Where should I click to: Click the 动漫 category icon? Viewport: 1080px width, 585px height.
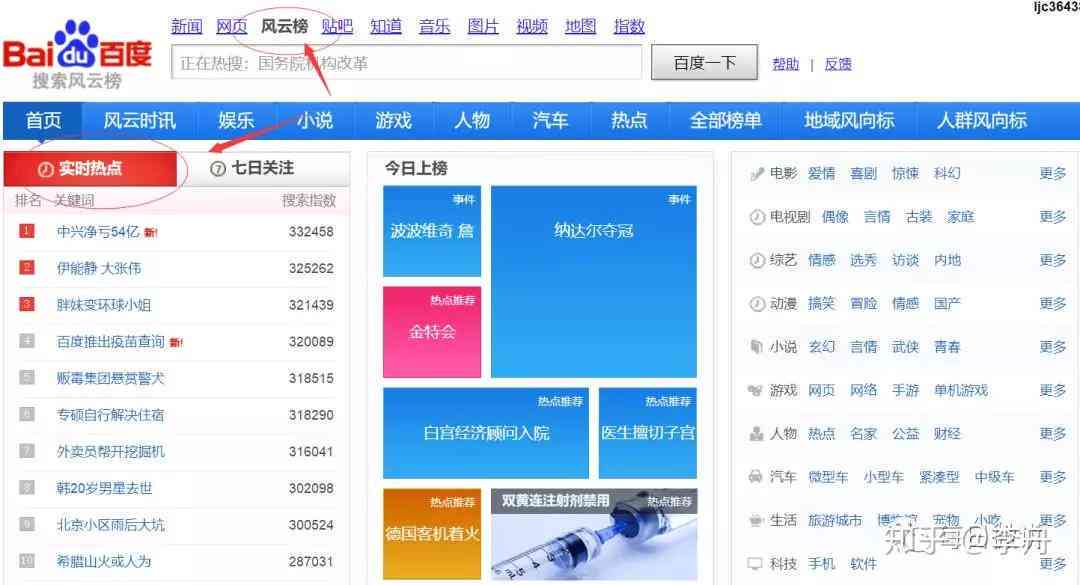click(757, 304)
